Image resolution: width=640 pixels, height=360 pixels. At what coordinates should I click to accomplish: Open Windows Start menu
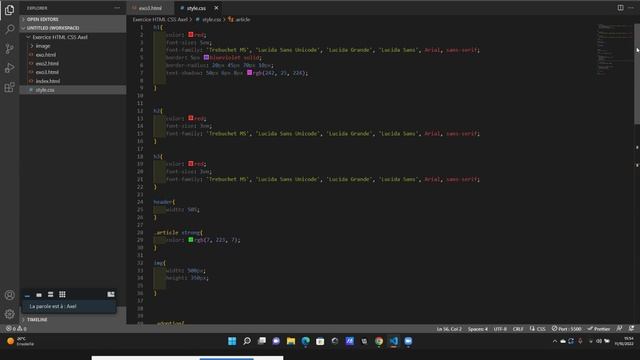[232, 341]
